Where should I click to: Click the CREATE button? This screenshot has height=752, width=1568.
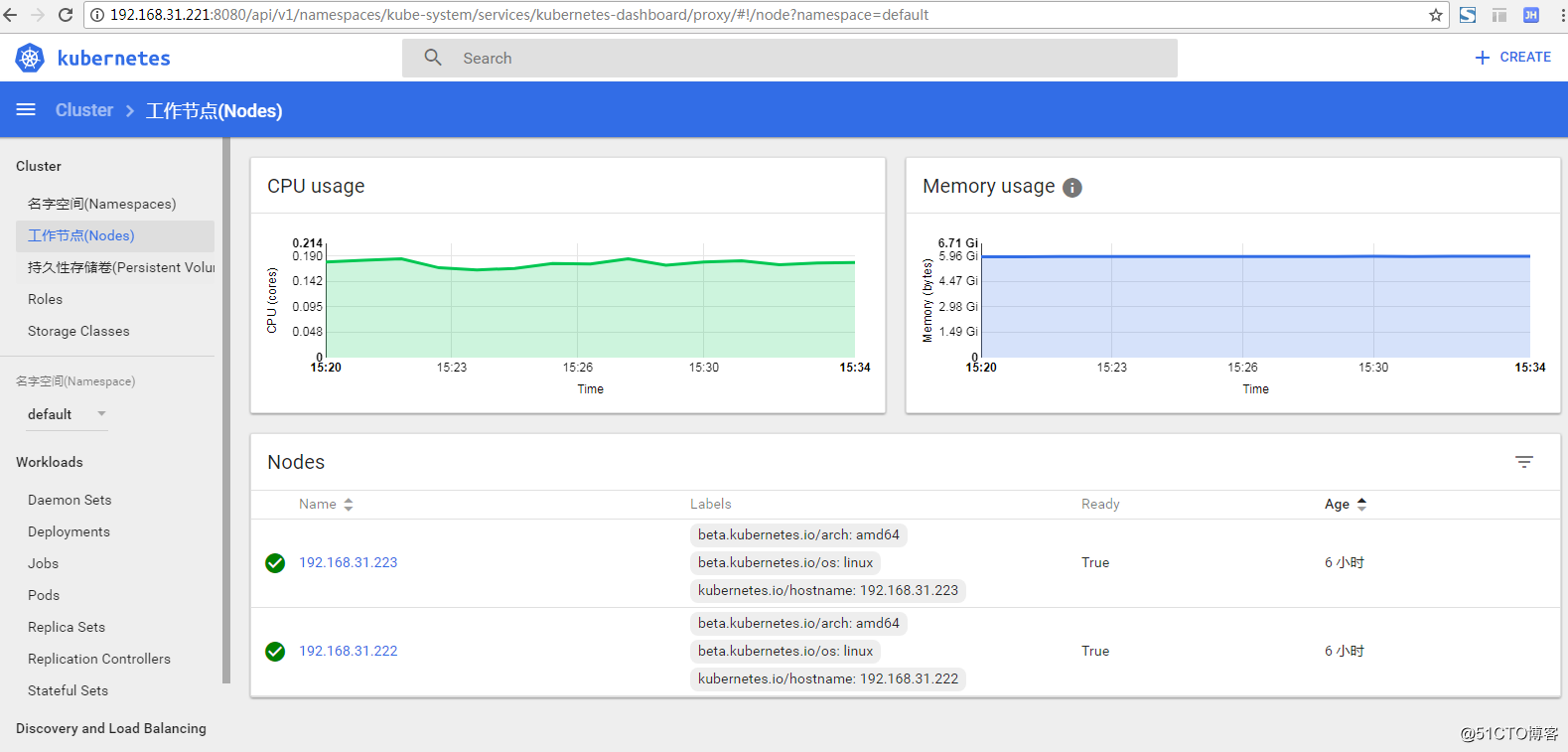click(x=1512, y=58)
